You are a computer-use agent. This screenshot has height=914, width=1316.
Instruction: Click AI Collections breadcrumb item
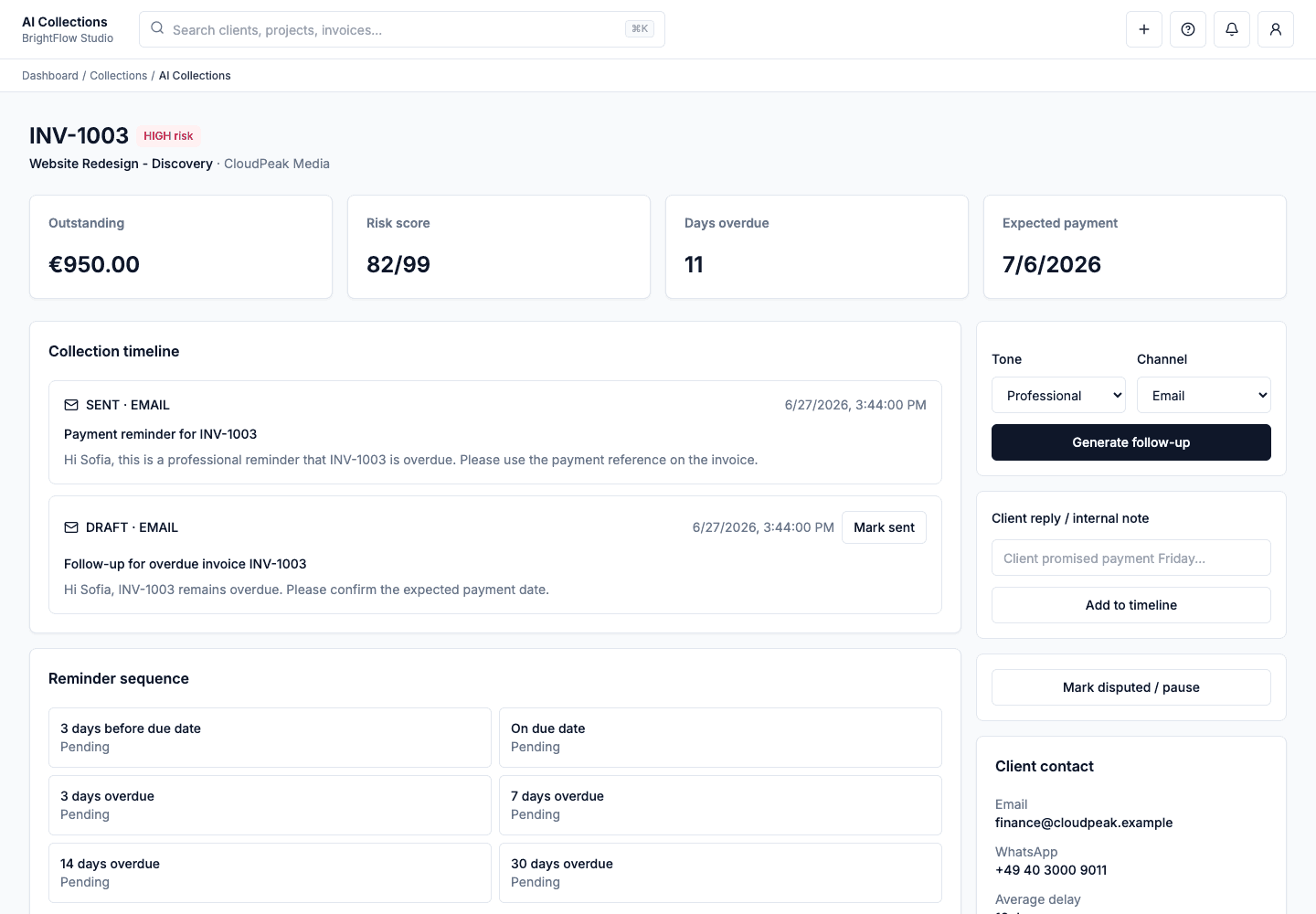pos(195,76)
